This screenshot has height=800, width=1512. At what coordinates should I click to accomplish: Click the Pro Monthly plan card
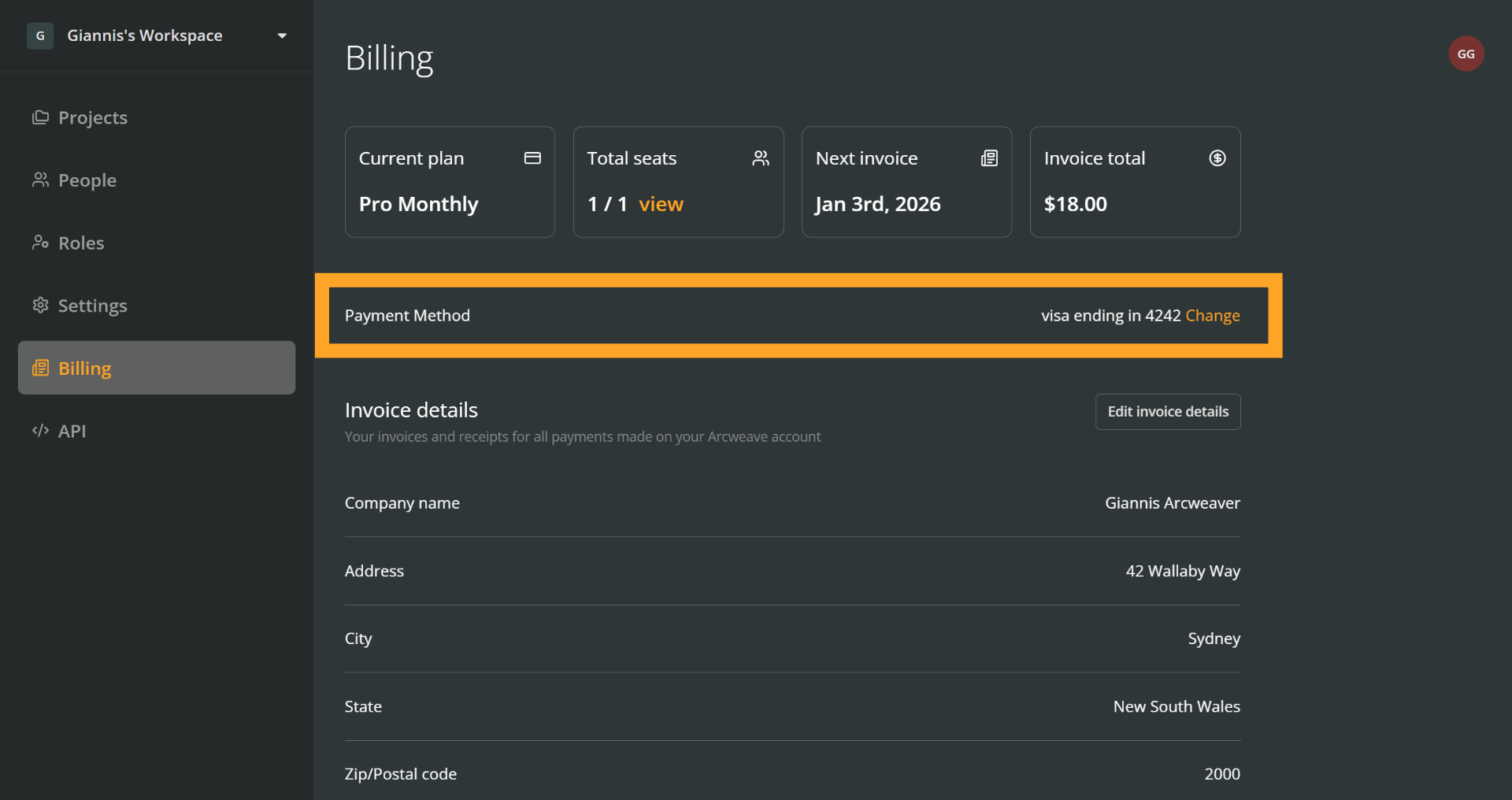point(450,182)
